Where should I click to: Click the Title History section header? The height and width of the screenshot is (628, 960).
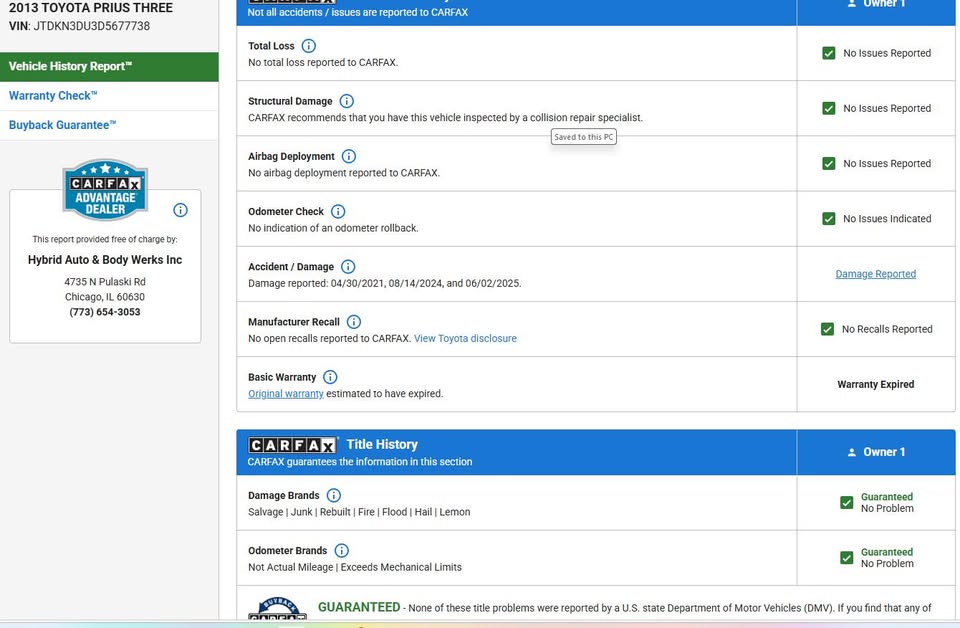coord(382,444)
